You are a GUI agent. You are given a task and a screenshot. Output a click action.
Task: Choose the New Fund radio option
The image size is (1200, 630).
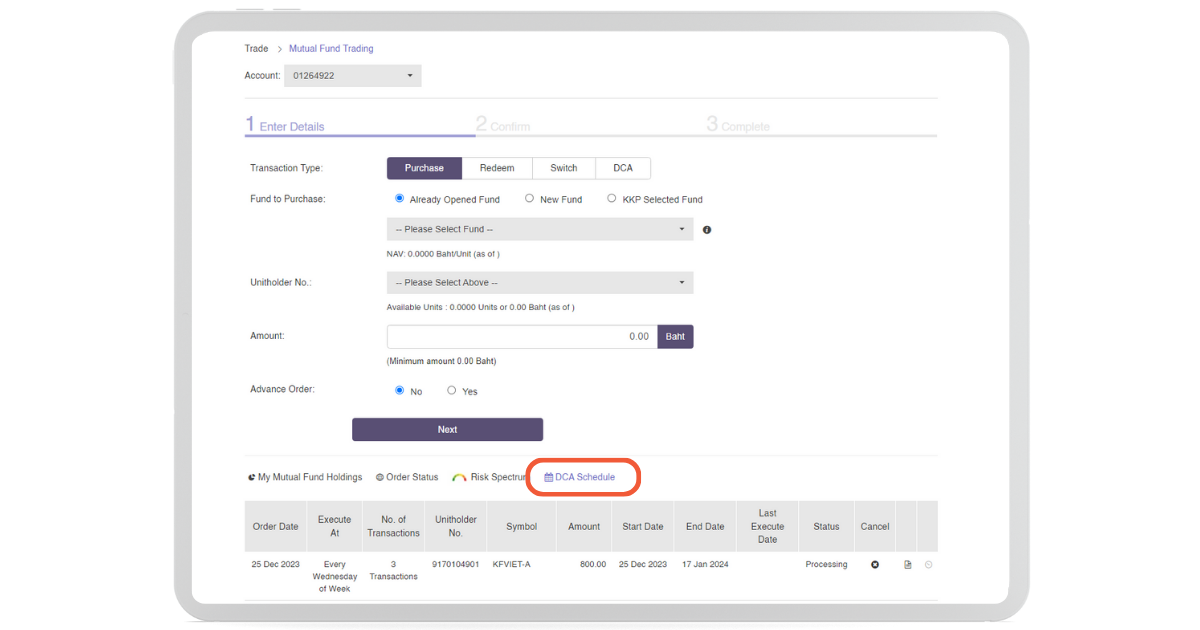coord(530,199)
